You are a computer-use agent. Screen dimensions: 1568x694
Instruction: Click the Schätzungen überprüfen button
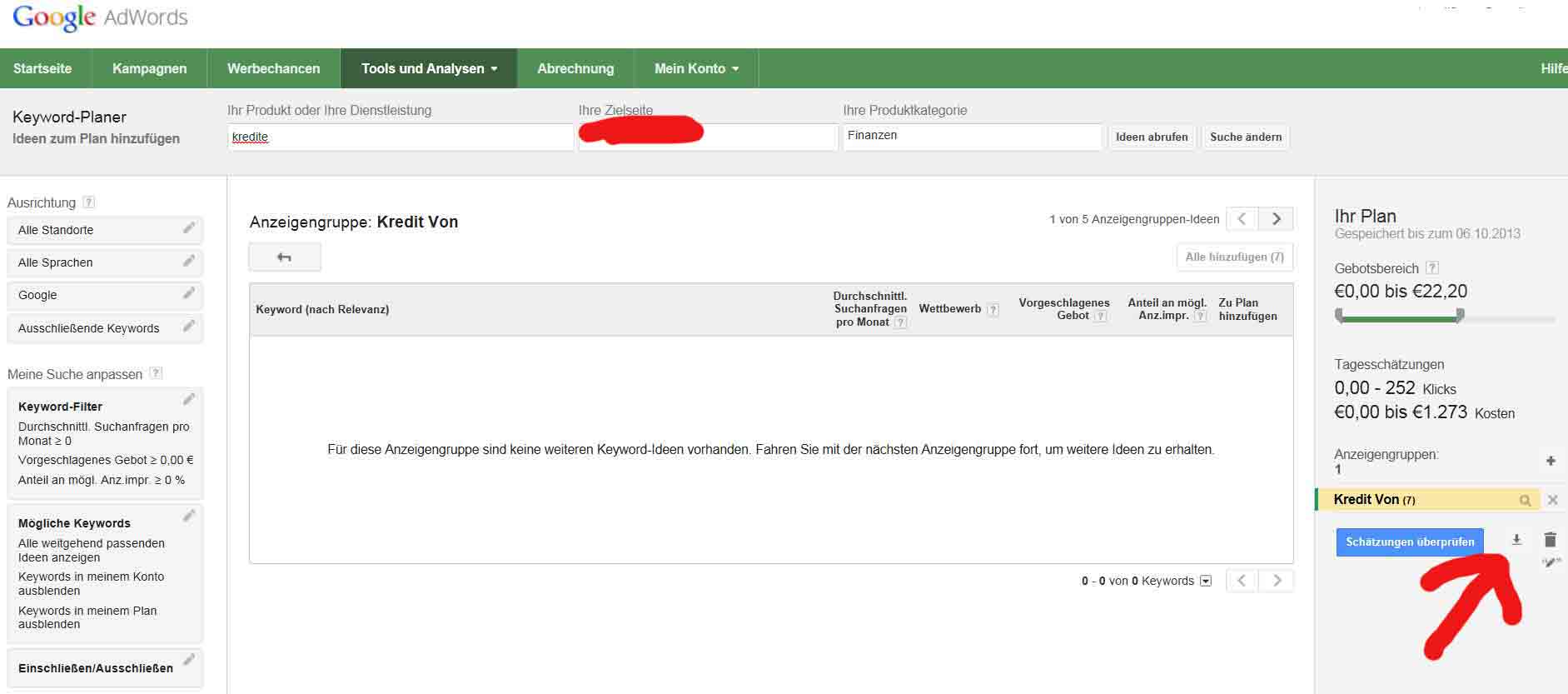(1410, 542)
